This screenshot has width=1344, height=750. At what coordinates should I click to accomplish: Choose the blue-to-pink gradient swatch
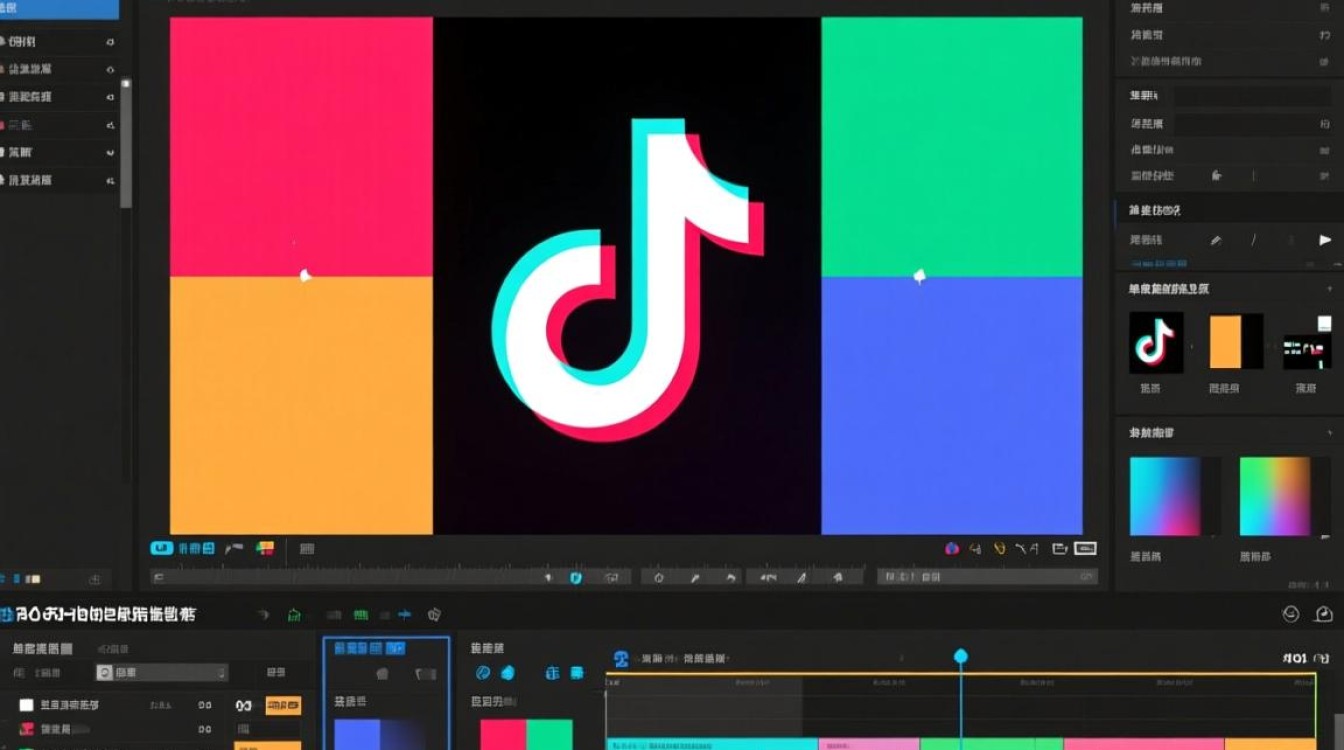pos(1174,496)
